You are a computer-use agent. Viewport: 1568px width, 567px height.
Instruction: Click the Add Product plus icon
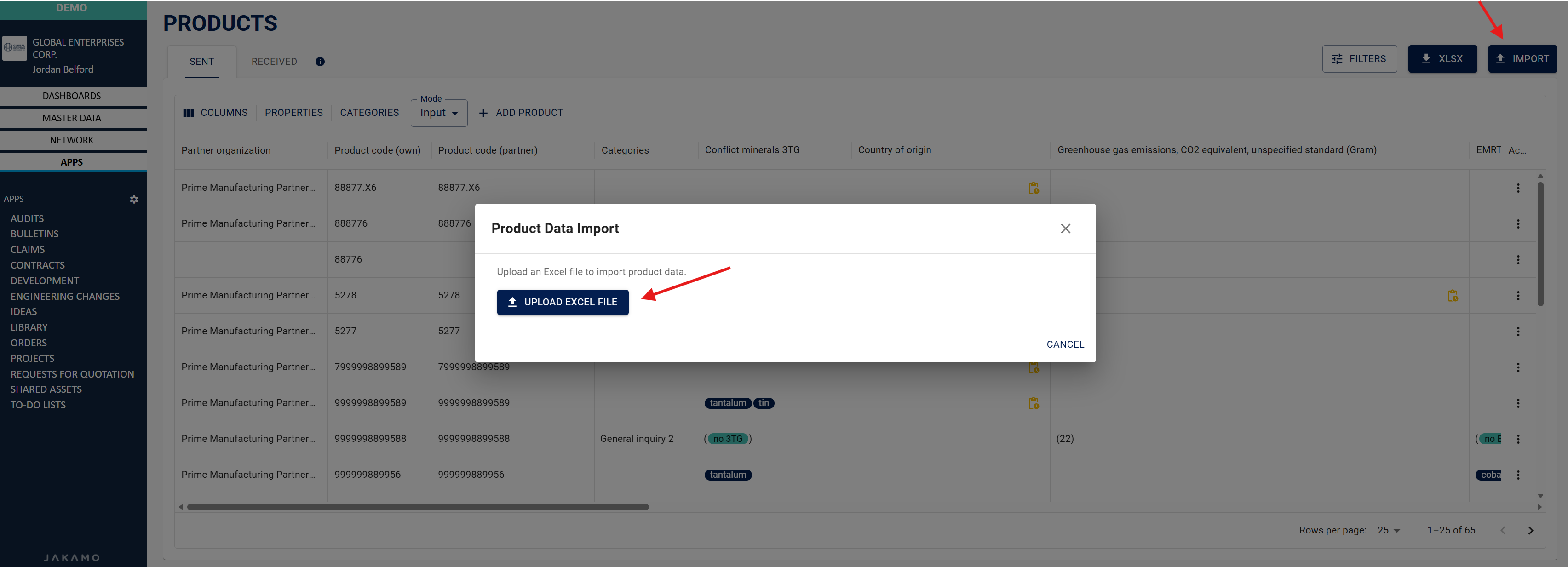[x=483, y=113]
